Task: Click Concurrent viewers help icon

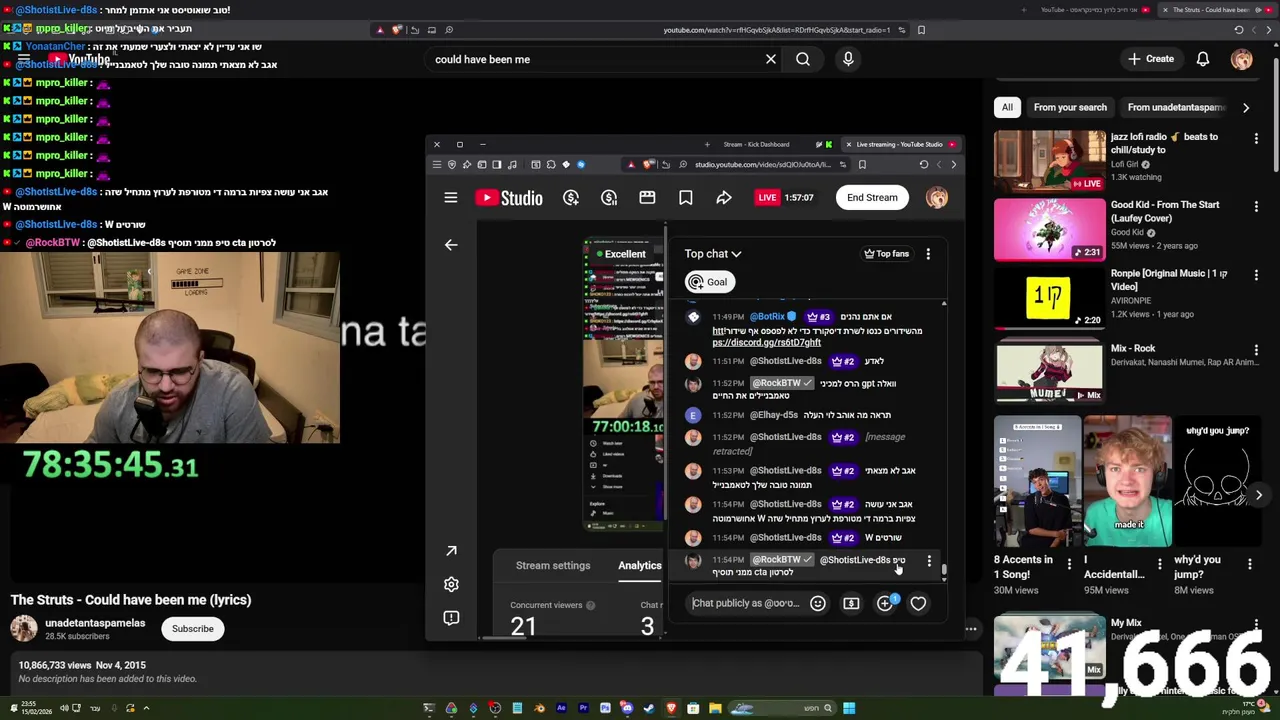Action: click(590, 605)
